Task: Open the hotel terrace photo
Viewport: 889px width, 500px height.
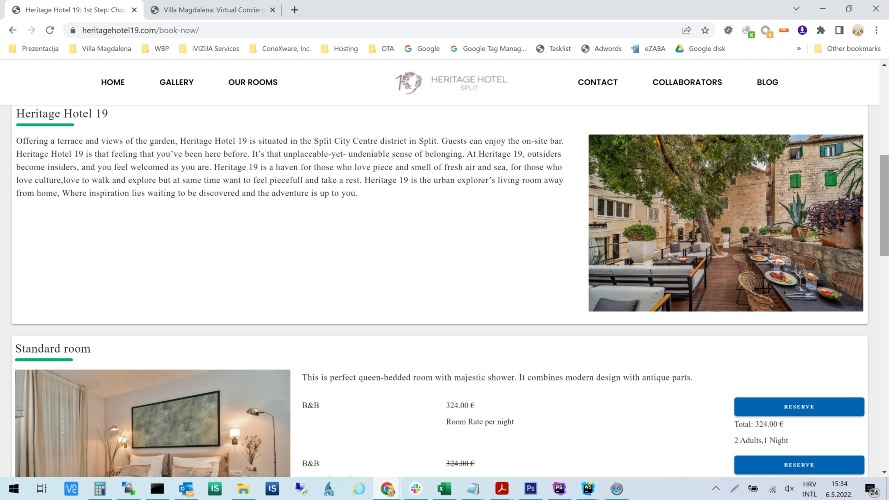Action: [x=726, y=223]
